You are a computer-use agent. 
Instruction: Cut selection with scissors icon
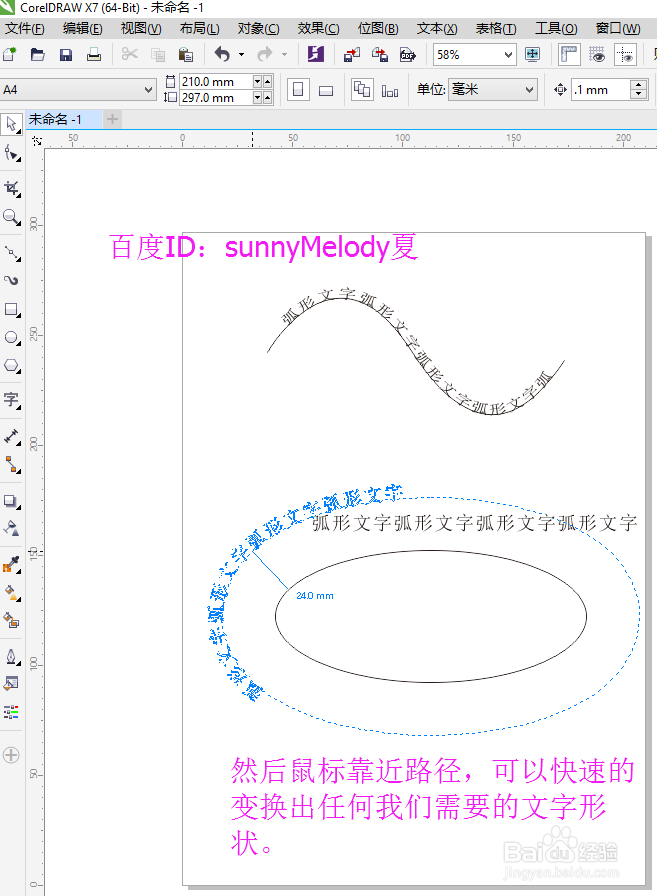point(130,55)
